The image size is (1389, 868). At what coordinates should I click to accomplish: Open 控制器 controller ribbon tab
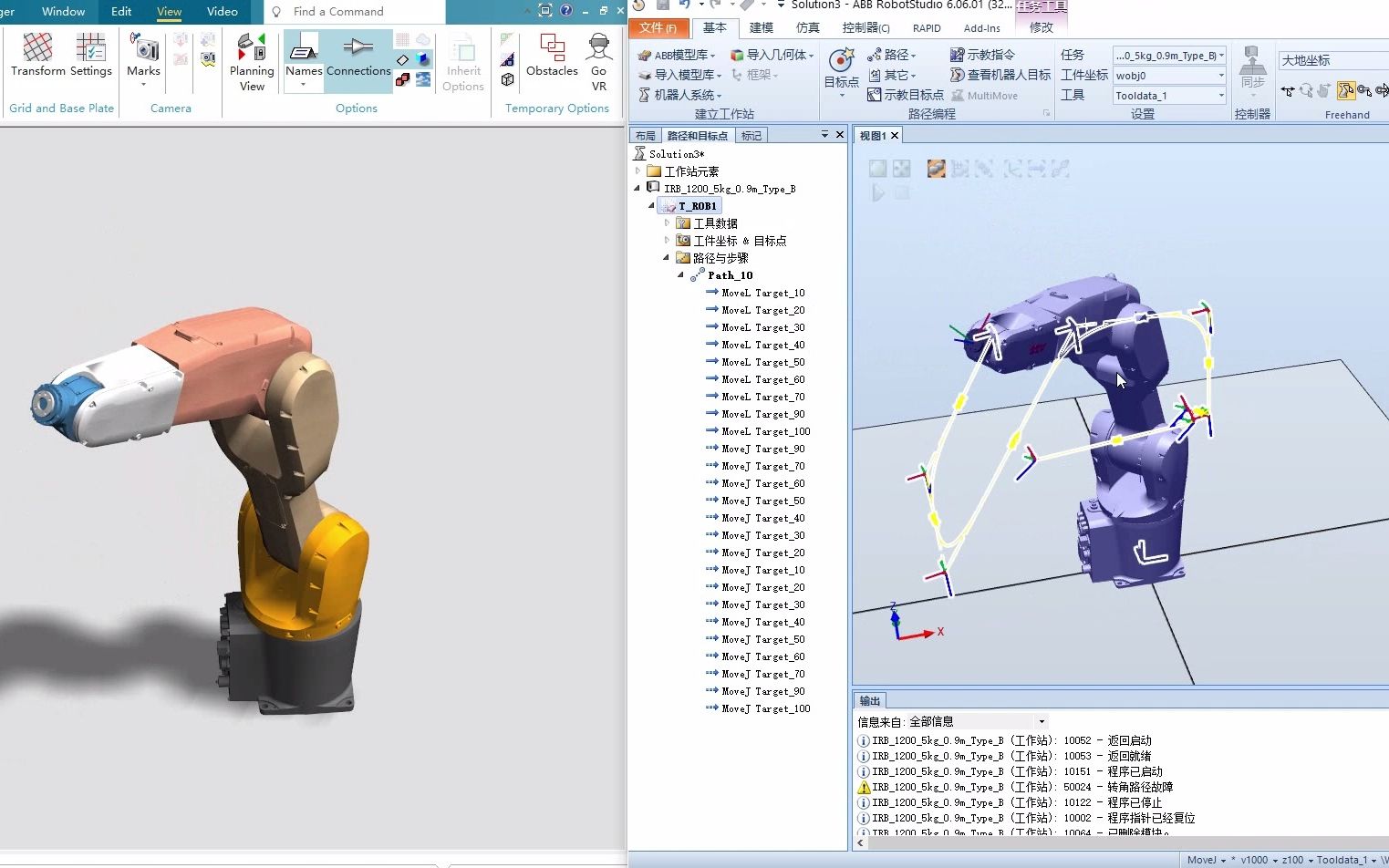point(866,28)
